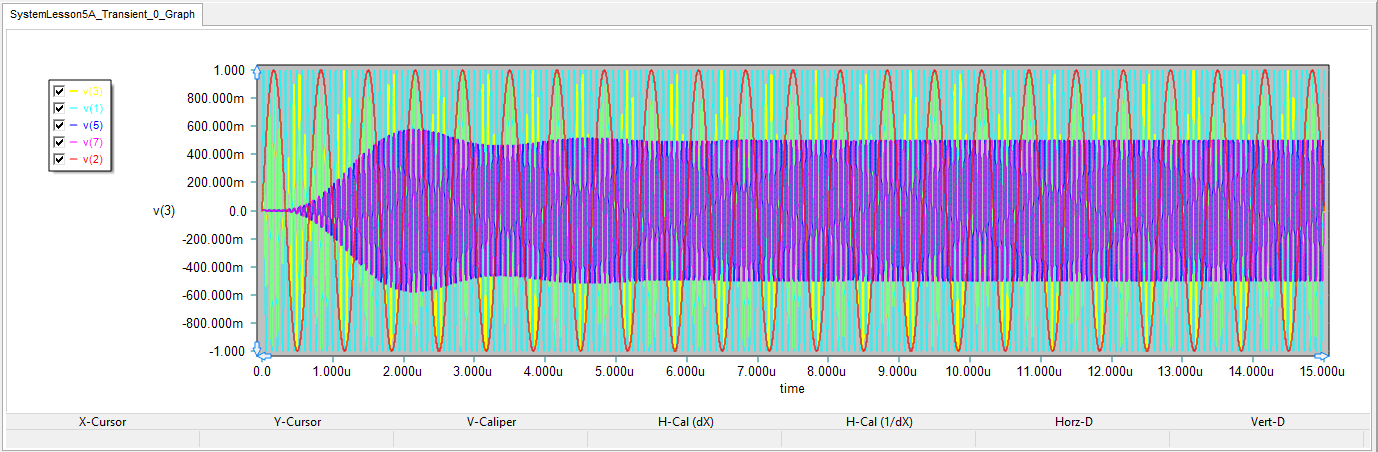Click the V-Caliper column header
The height and width of the screenshot is (452, 1378).
coord(491,422)
